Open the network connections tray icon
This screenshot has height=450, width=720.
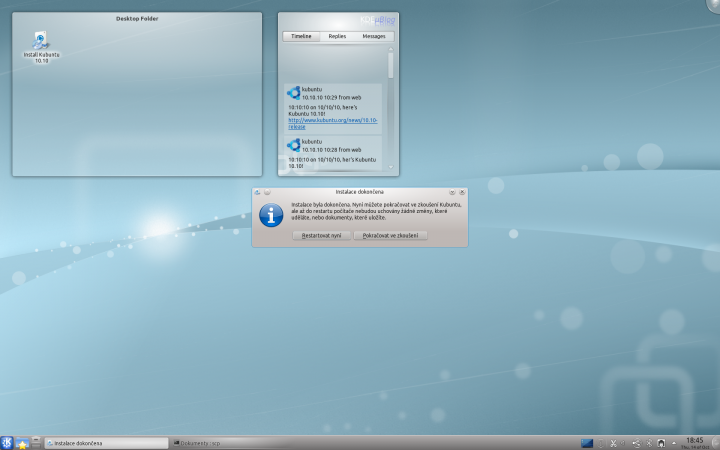tap(636, 444)
